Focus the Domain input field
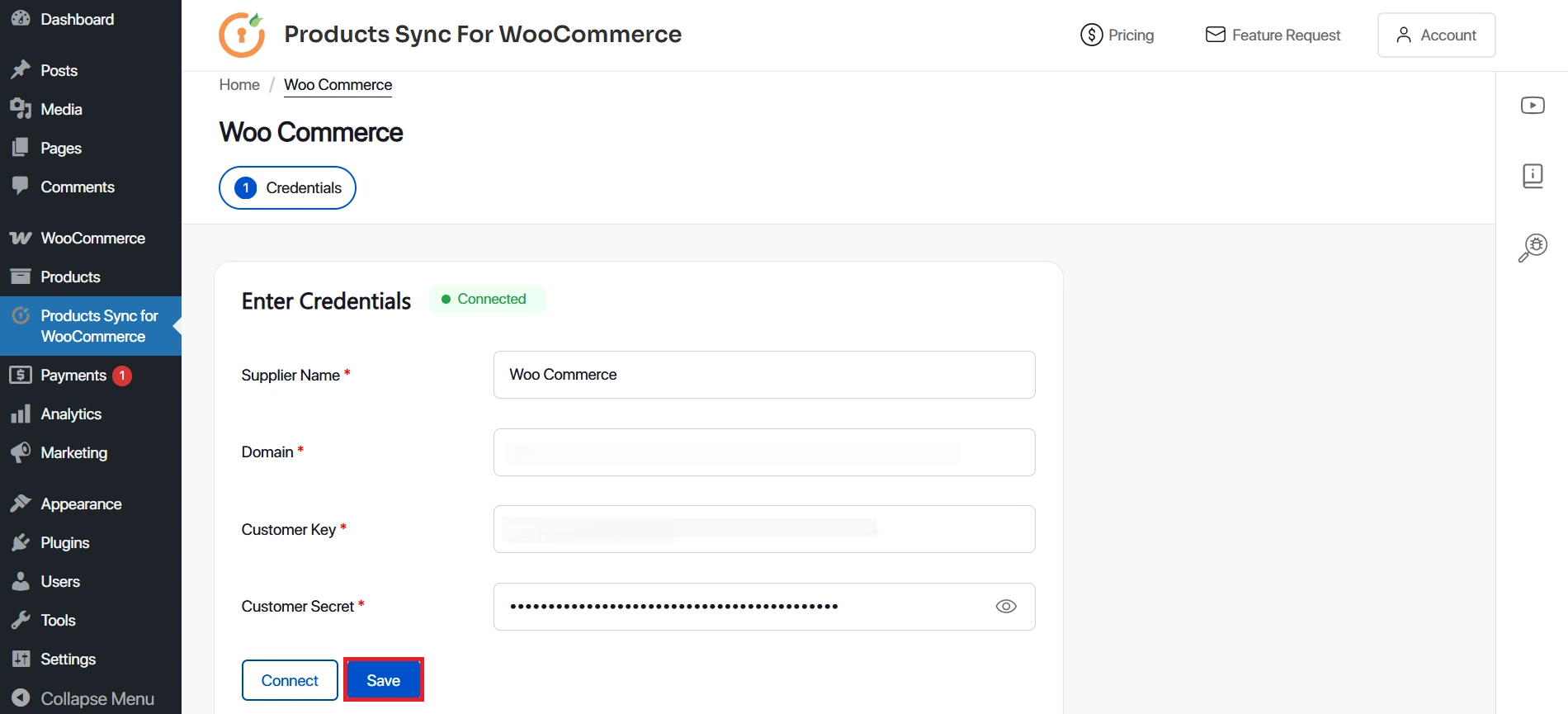The image size is (1568, 714). (764, 452)
